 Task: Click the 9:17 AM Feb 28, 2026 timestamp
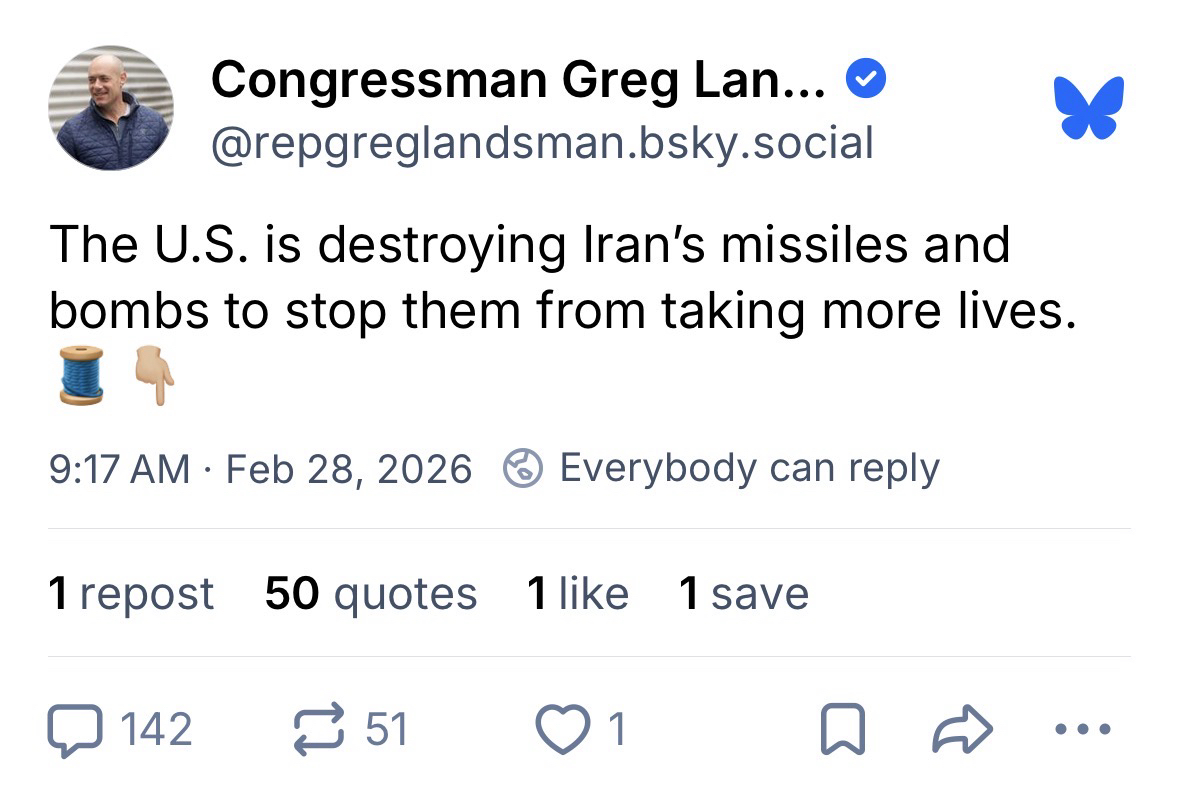coord(260,469)
